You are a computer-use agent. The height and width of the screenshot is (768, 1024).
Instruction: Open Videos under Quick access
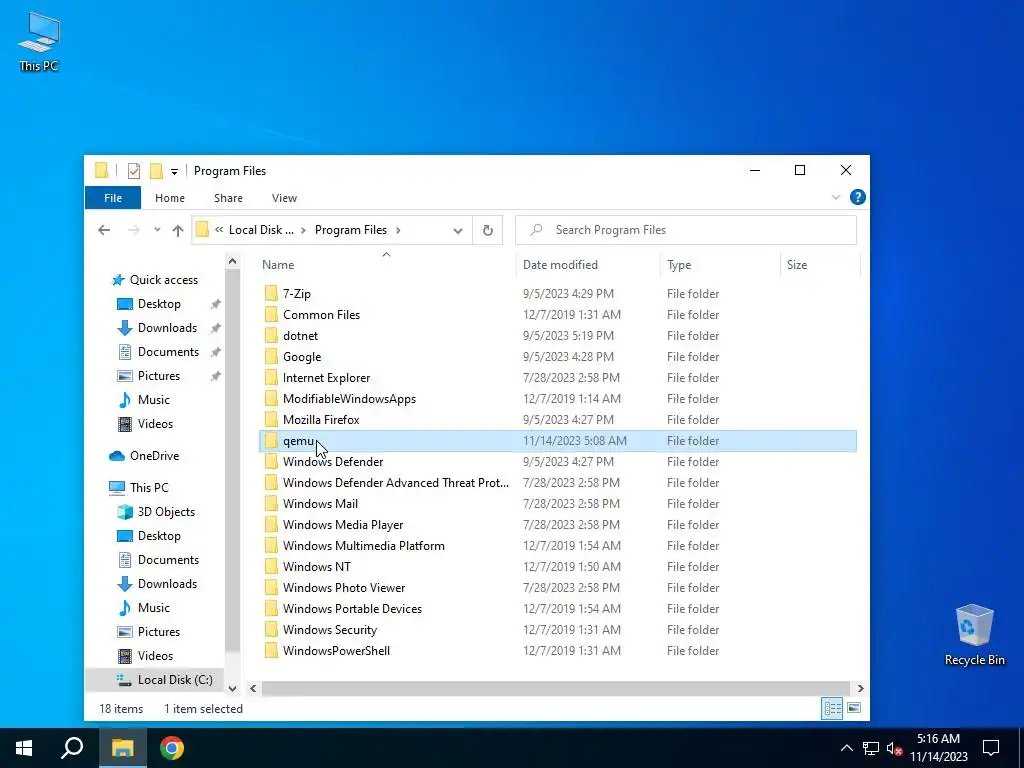point(155,424)
